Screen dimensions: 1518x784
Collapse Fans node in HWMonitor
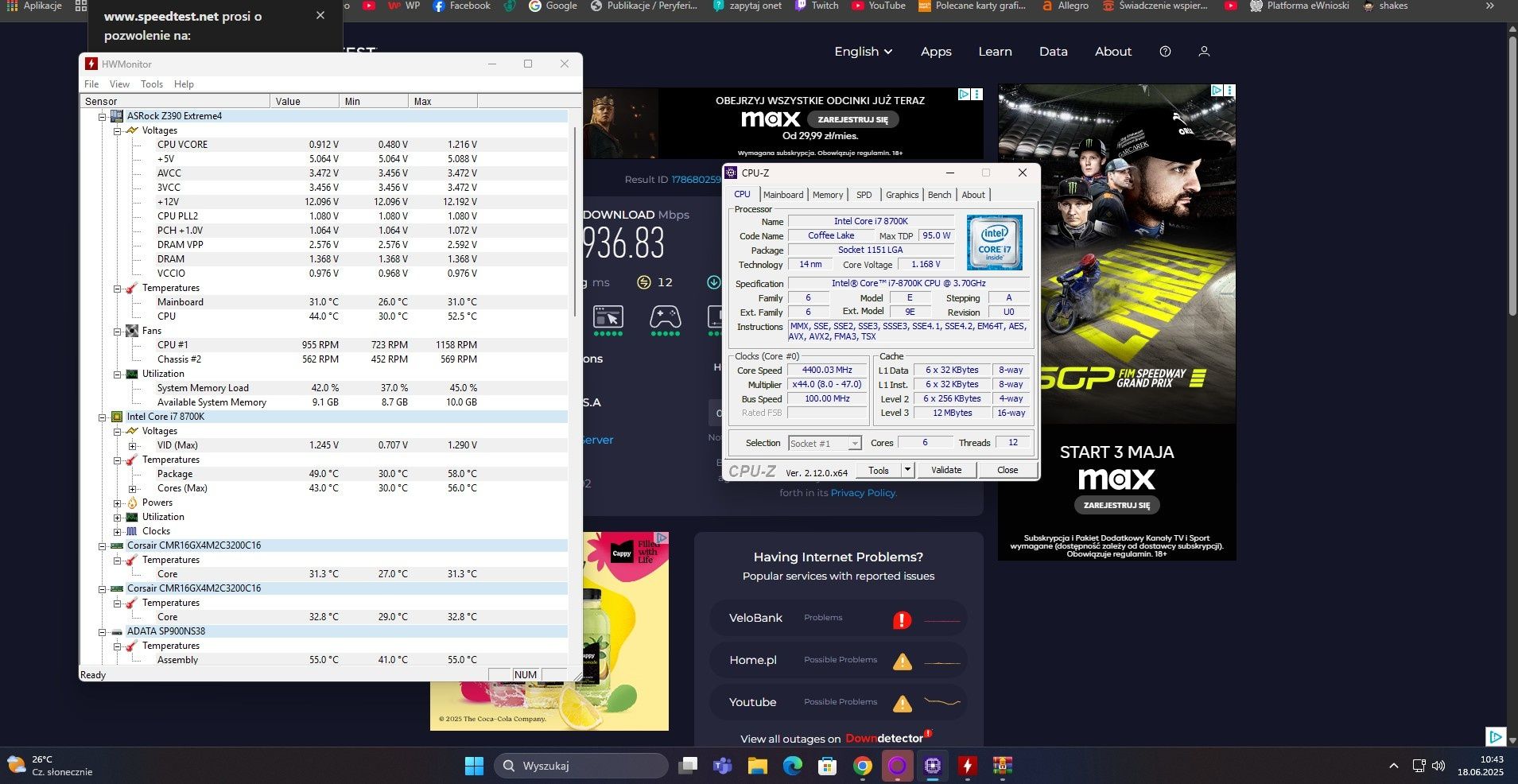point(117,331)
